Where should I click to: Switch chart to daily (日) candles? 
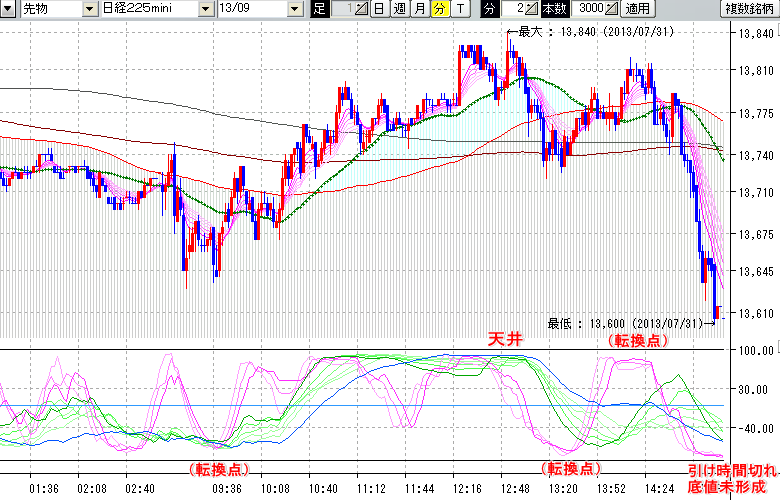379,9
